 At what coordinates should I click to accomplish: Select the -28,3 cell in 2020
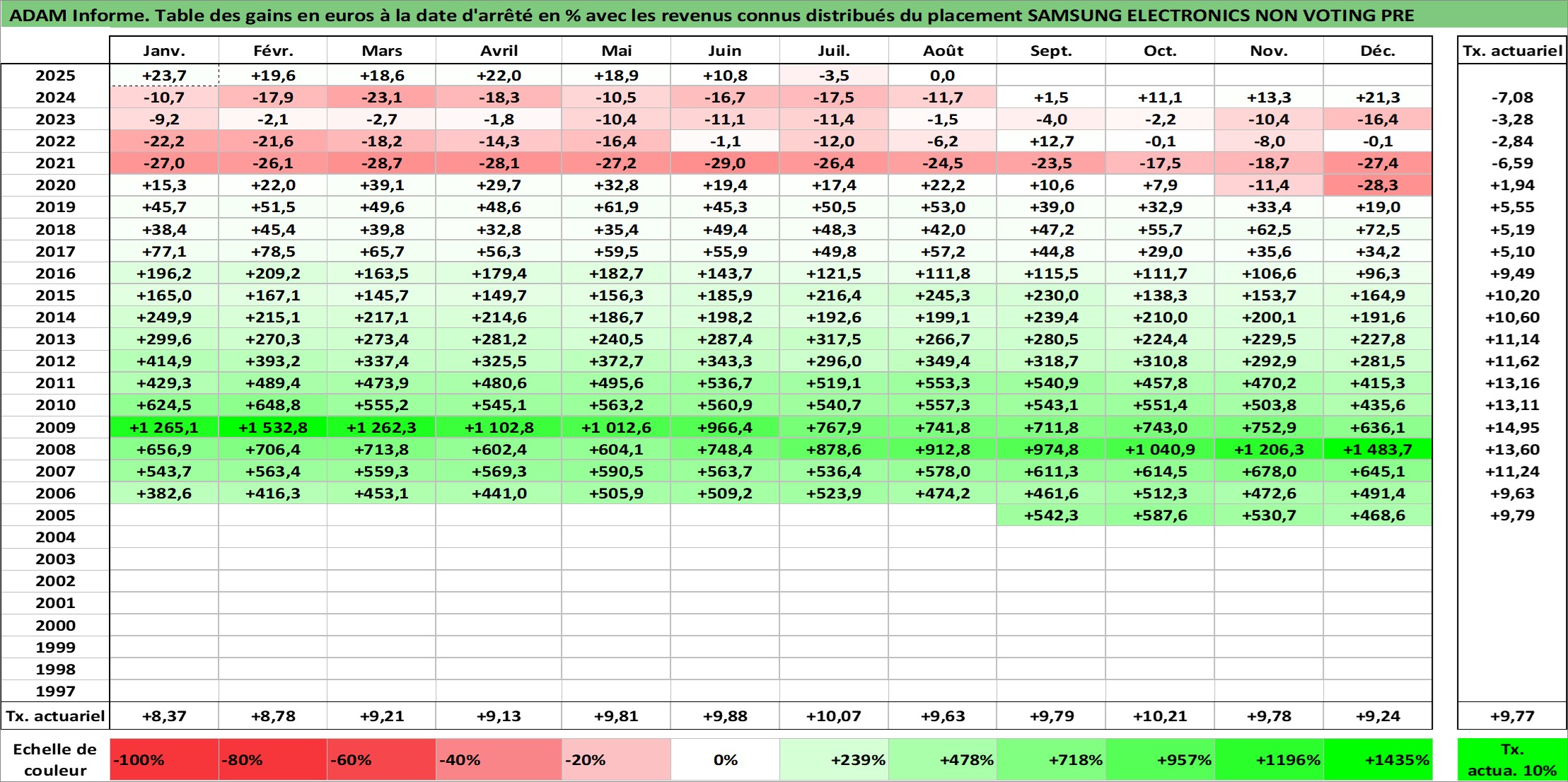(1378, 185)
